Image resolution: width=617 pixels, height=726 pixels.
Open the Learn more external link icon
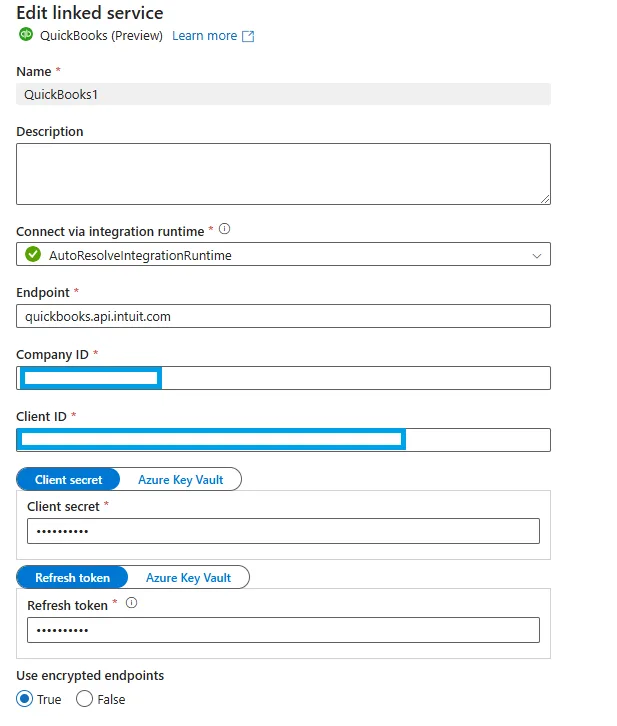(x=248, y=36)
